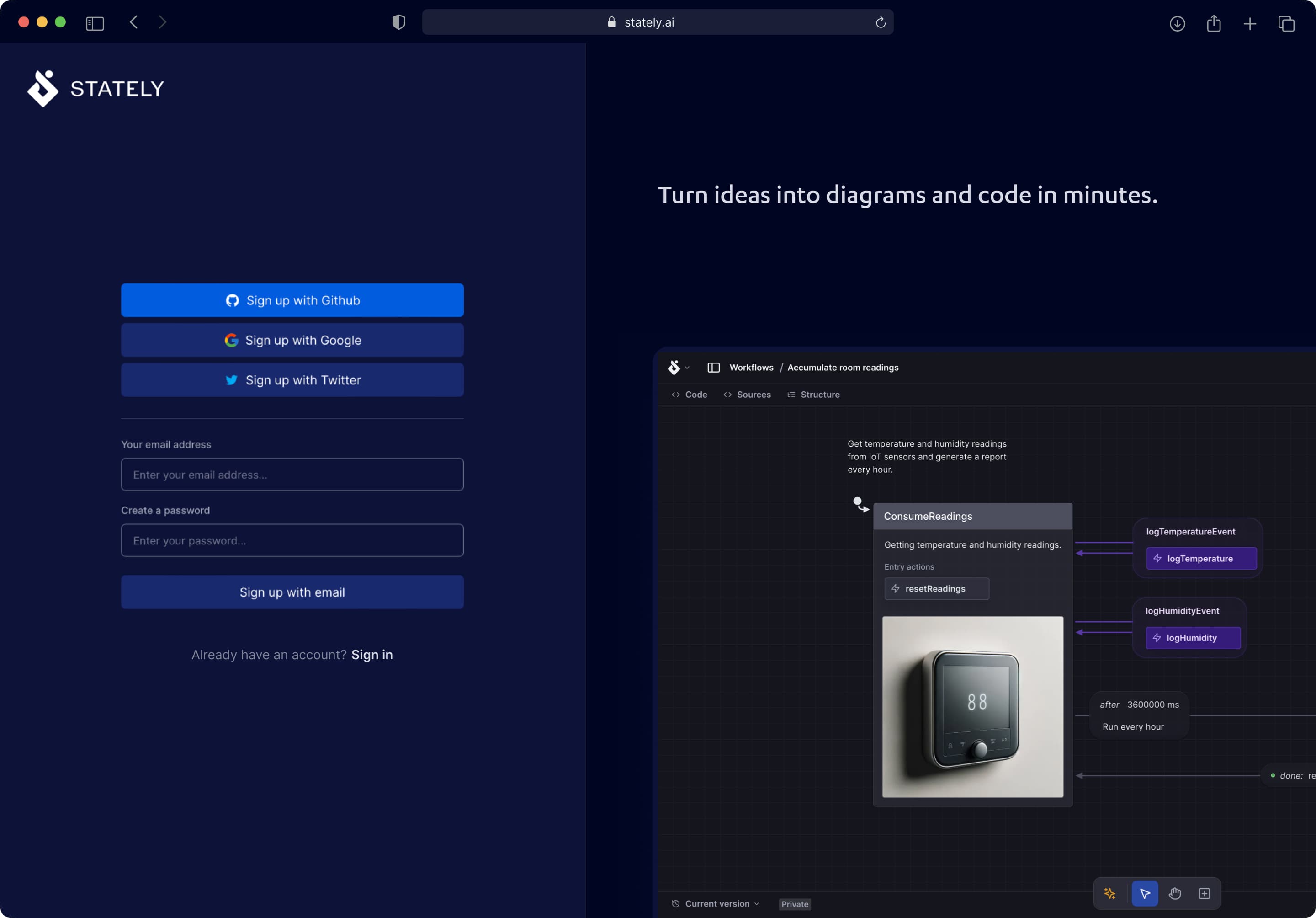Click the Structure tab icon in workflow
Viewport: 1316px width, 918px height.
[791, 394]
